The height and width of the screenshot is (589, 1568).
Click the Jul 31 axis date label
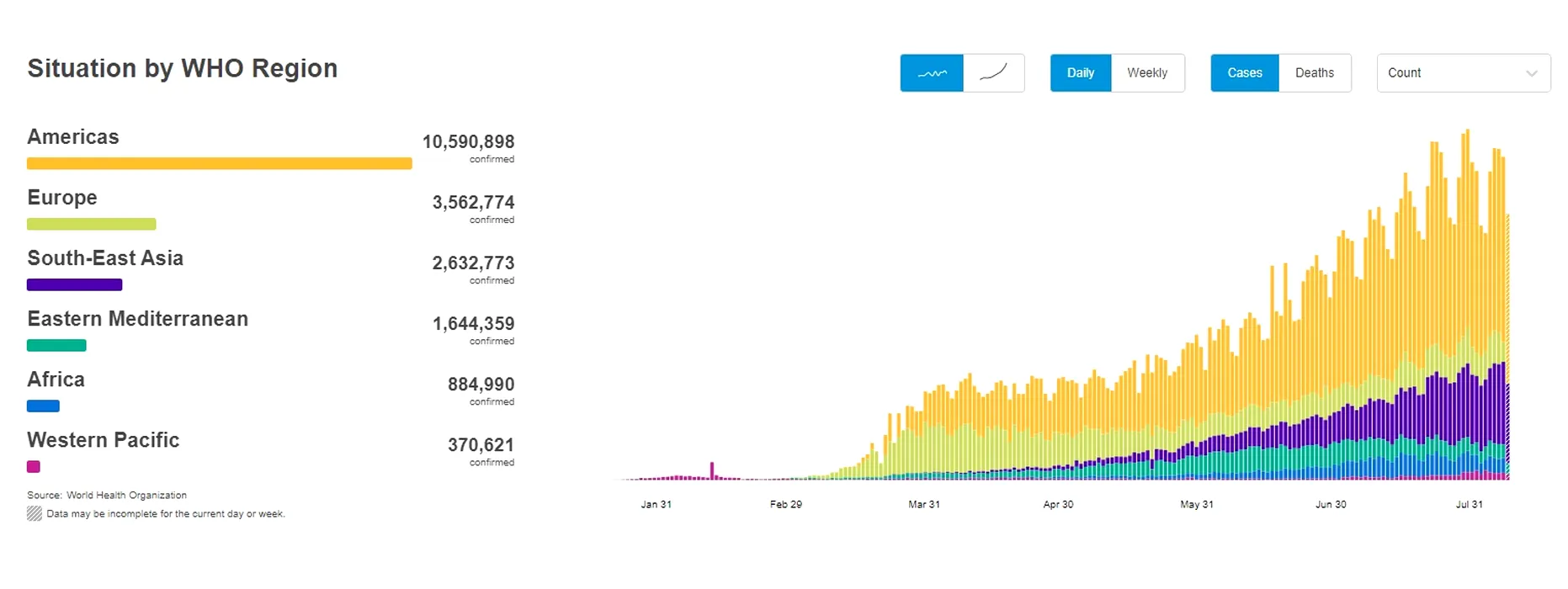click(x=1469, y=504)
